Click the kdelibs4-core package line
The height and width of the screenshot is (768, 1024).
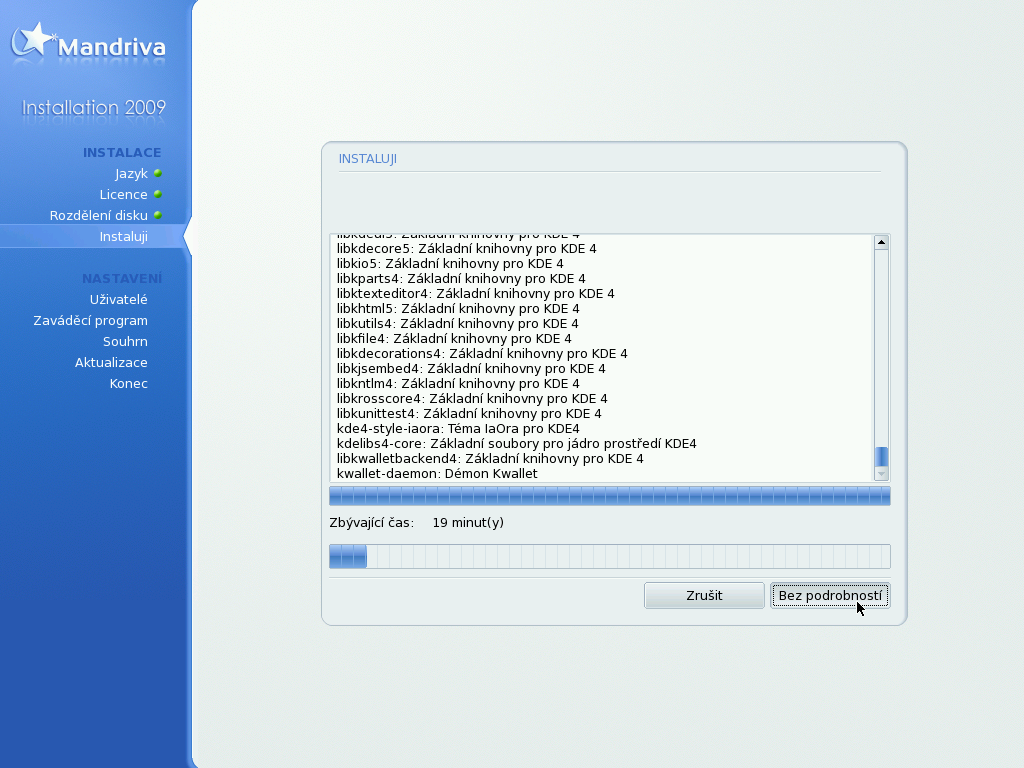pos(517,444)
